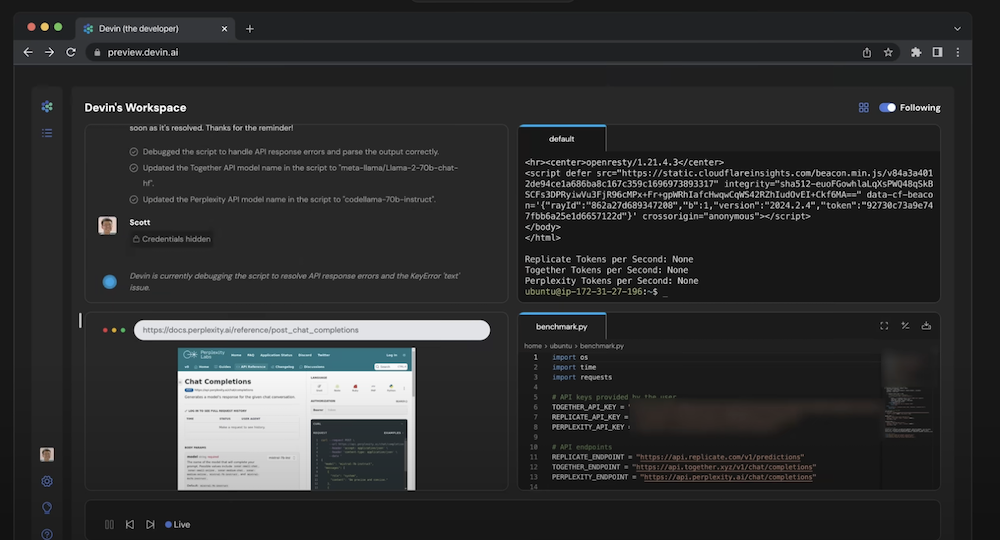Expand benchmark.py editor to fullscreen
This screenshot has width=1000, height=540.
click(884, 326)
